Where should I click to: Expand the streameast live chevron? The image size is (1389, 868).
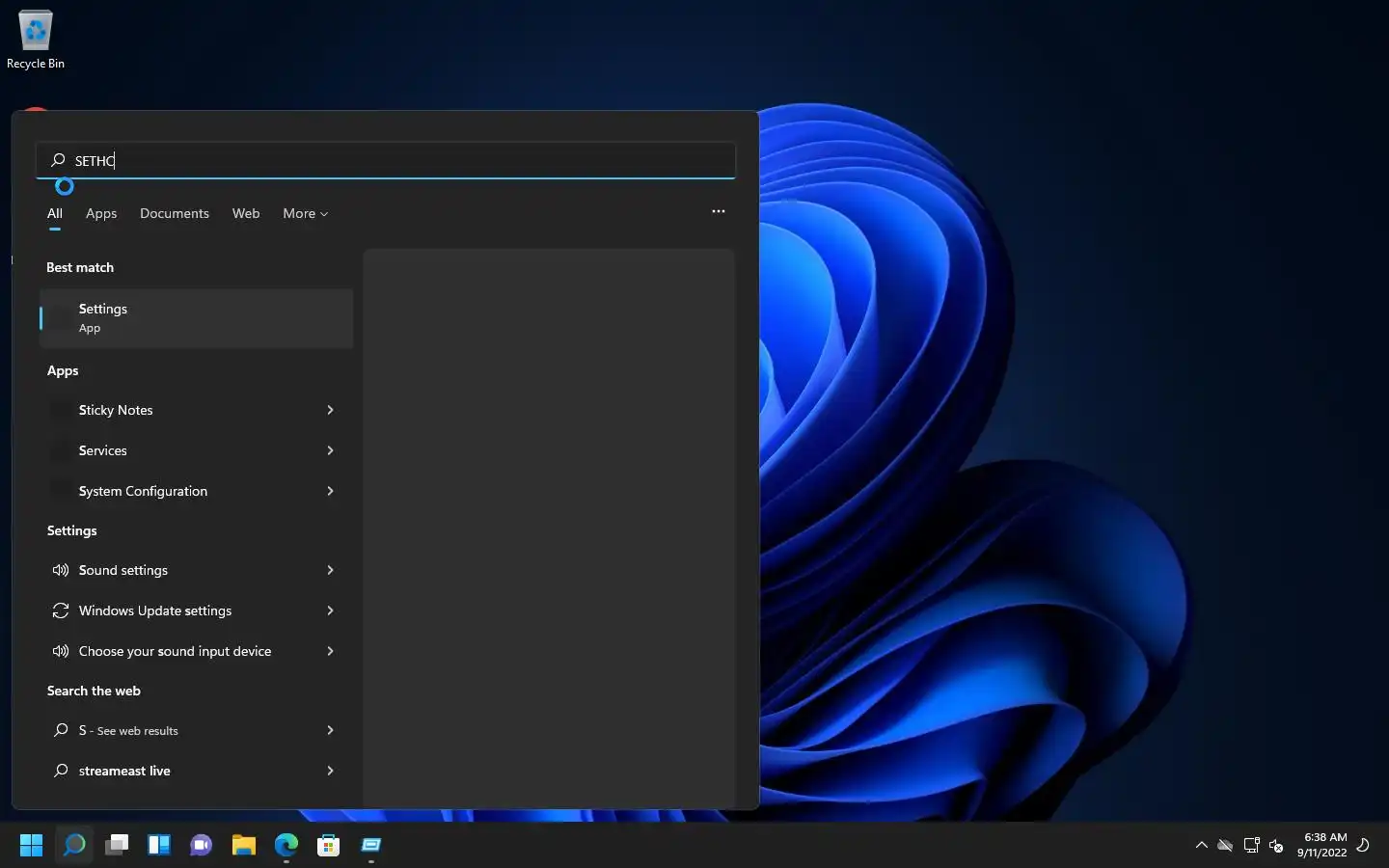tap(330, 771)
